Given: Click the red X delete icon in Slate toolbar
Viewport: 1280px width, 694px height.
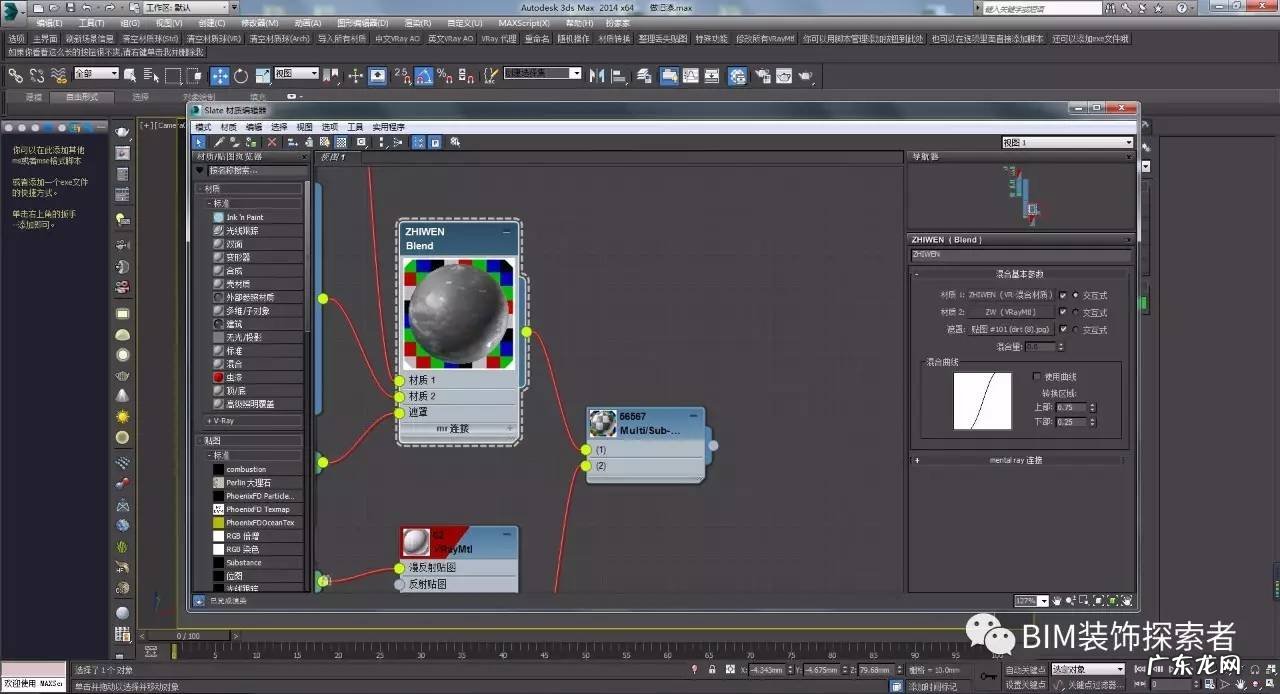Looking at the screenshot, I should click(271, 142).
